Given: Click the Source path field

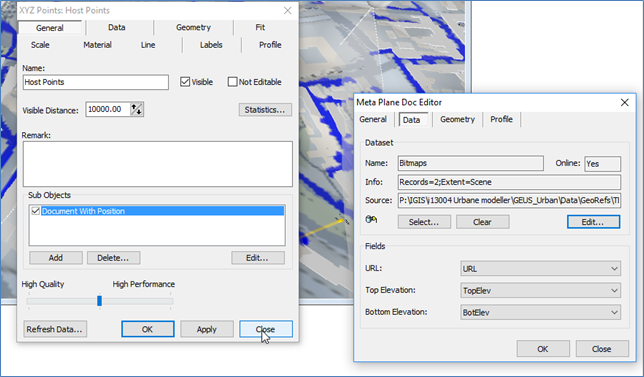Looking at the screenshot, I should click(509, 200).
